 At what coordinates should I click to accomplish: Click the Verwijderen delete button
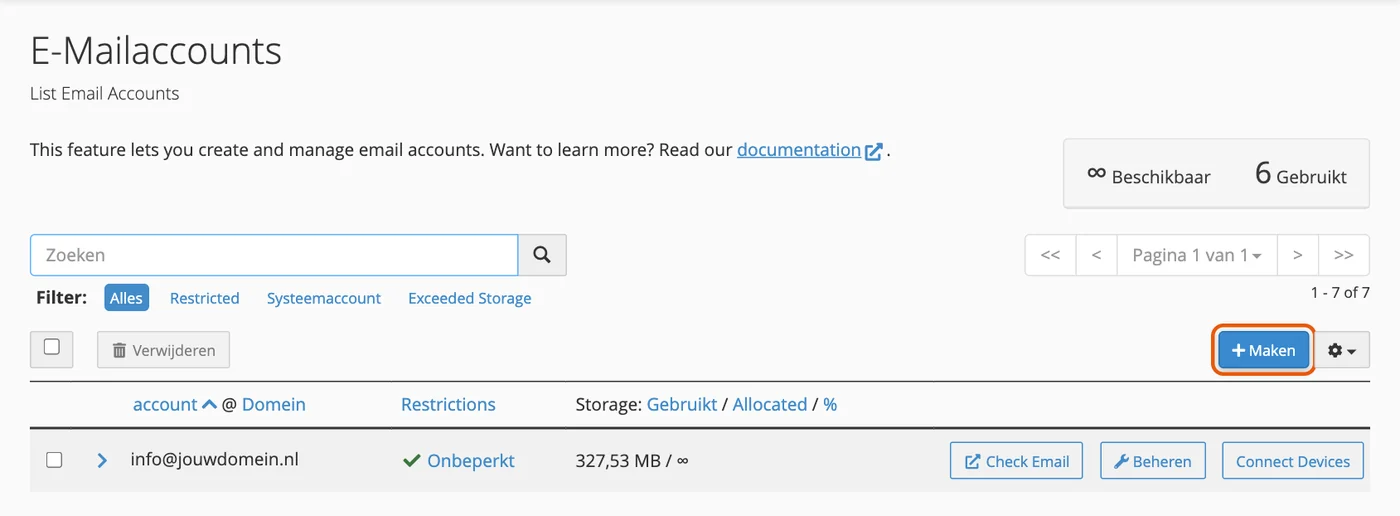[x=163, y=350]
